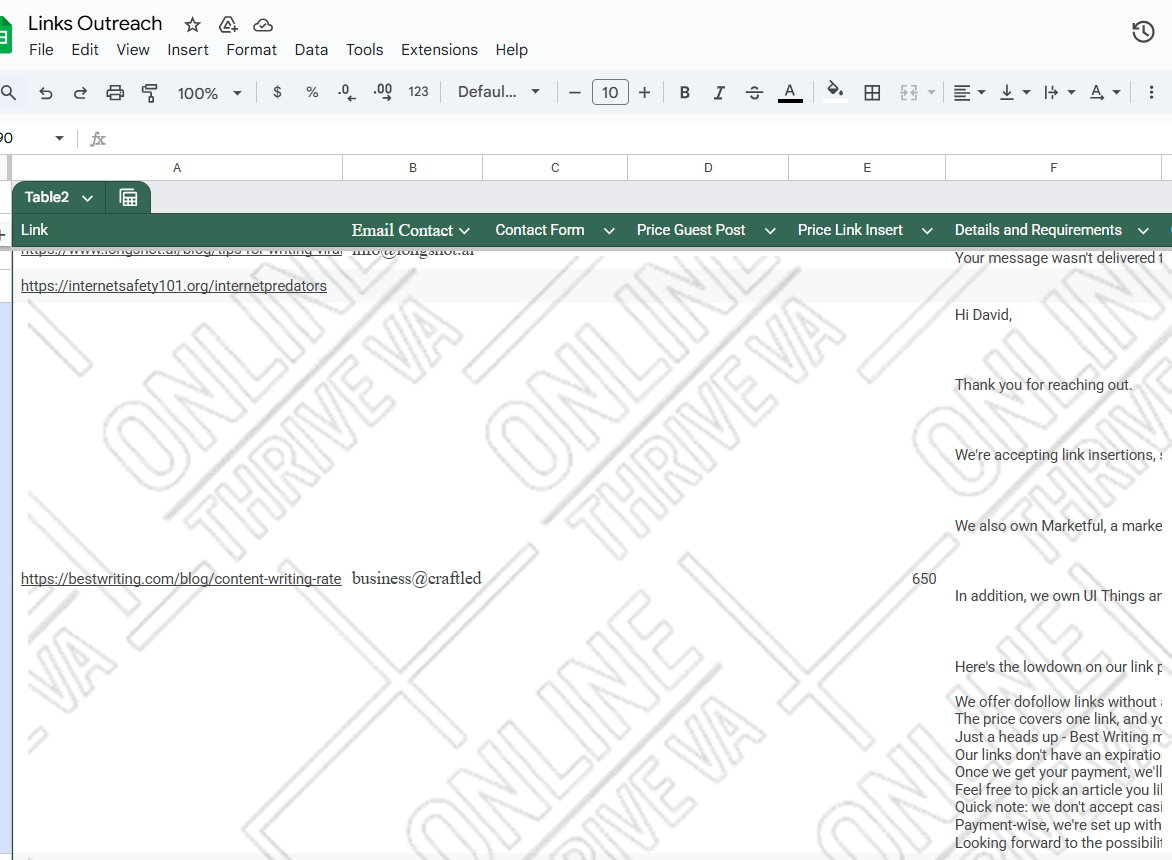Click the Merge cells icon
This screenshot has width=1172, height=860.
[x=908, y=91]
